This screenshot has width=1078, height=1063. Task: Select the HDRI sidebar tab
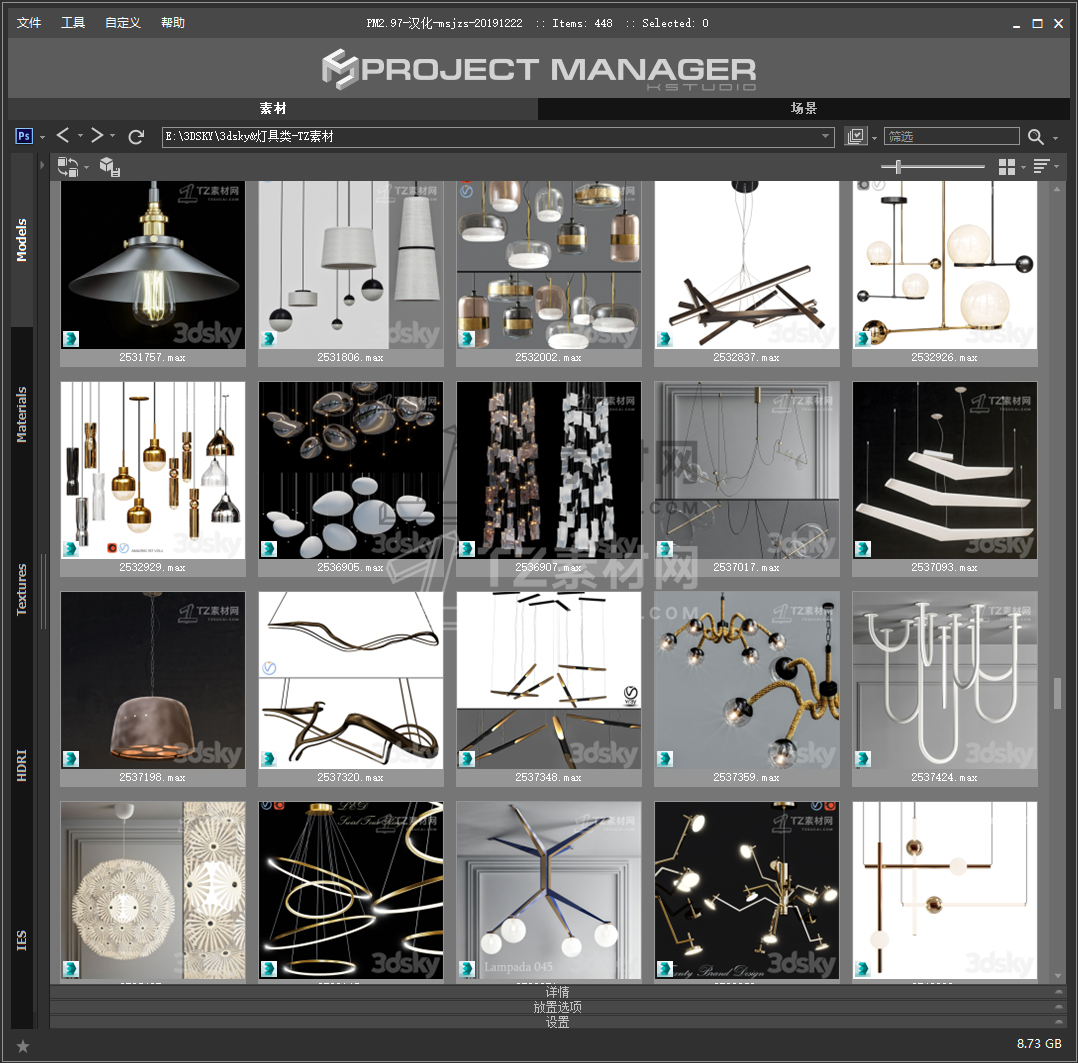pos(22,765)
